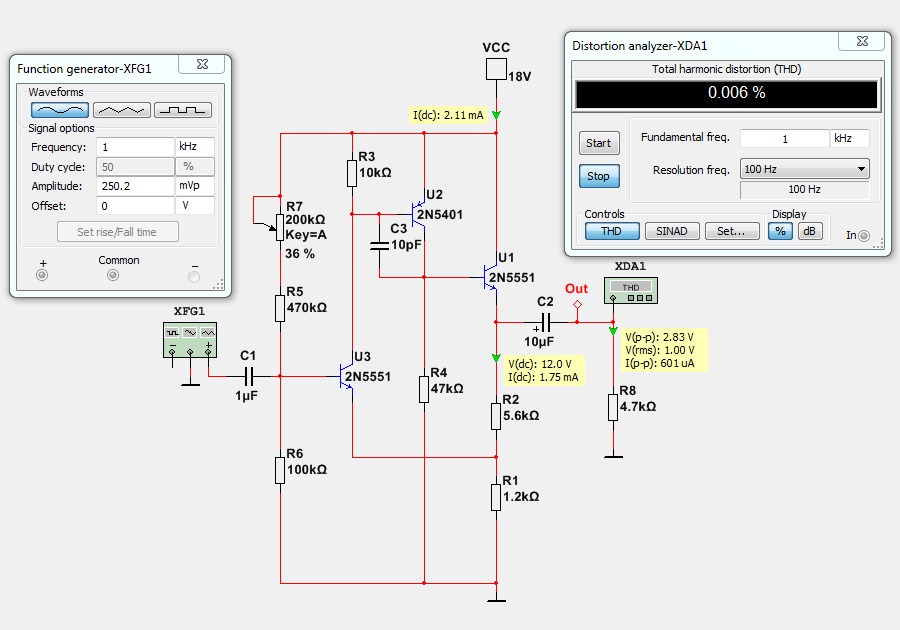This screenshot has height=630, width=900.
Task: Click the VCC 18V supply symbol
Action: (x=496, y=69)
